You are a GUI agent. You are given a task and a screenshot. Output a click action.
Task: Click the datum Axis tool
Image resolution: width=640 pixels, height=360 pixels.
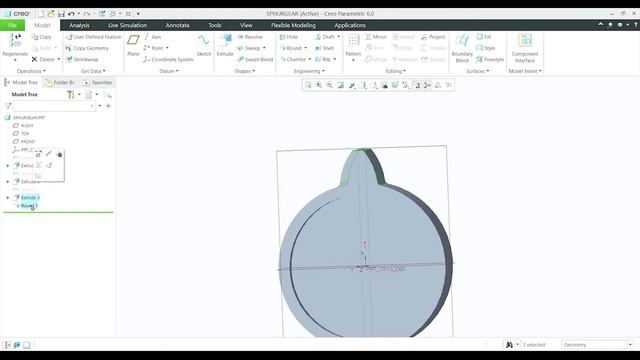(x=153, y=37)
